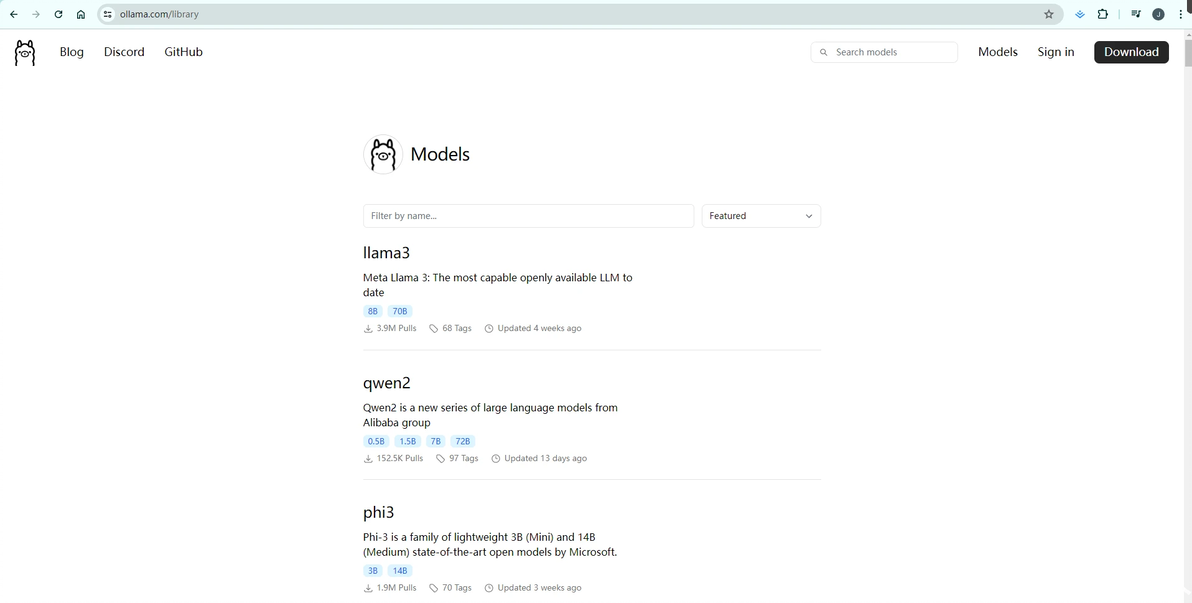This screenshot has height=603, width=1192.
Task: Click the 152.5K Pulls text
Action: click(400, 459)
